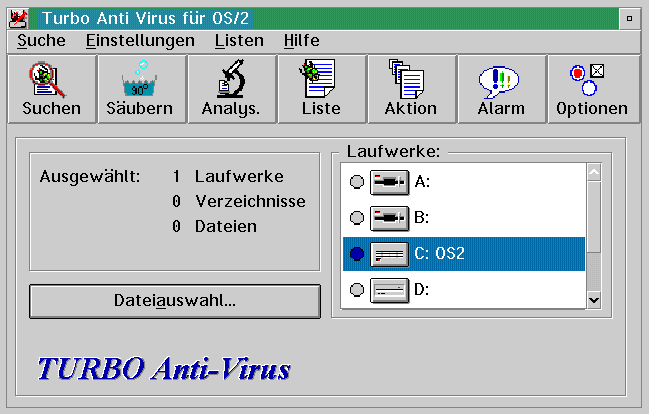
Task: Select the drive D: radio button
Action: click(357, 290)
